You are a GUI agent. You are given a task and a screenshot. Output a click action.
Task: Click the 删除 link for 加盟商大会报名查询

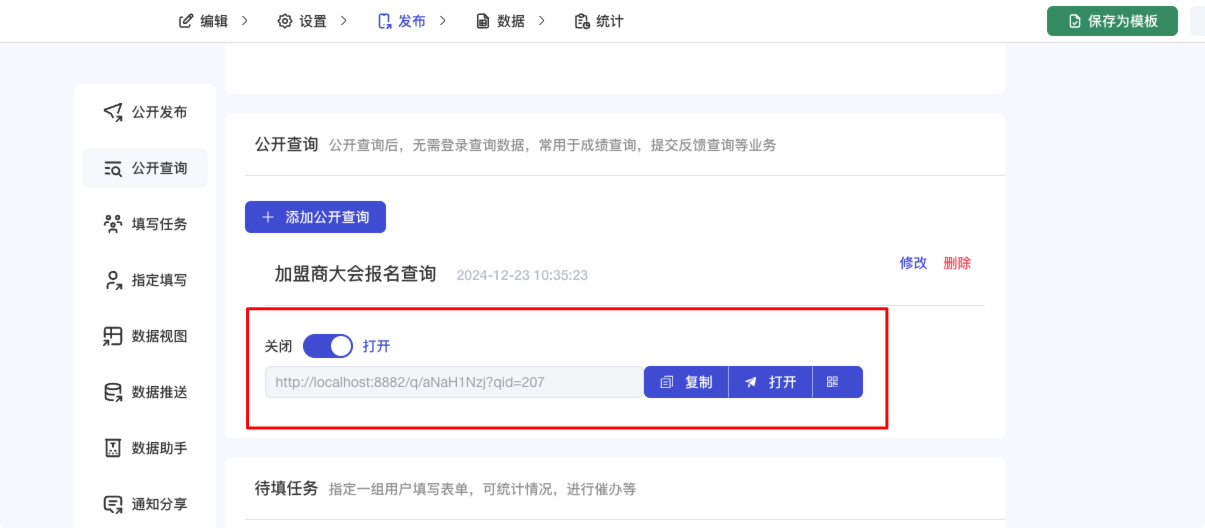pos(957,263)
